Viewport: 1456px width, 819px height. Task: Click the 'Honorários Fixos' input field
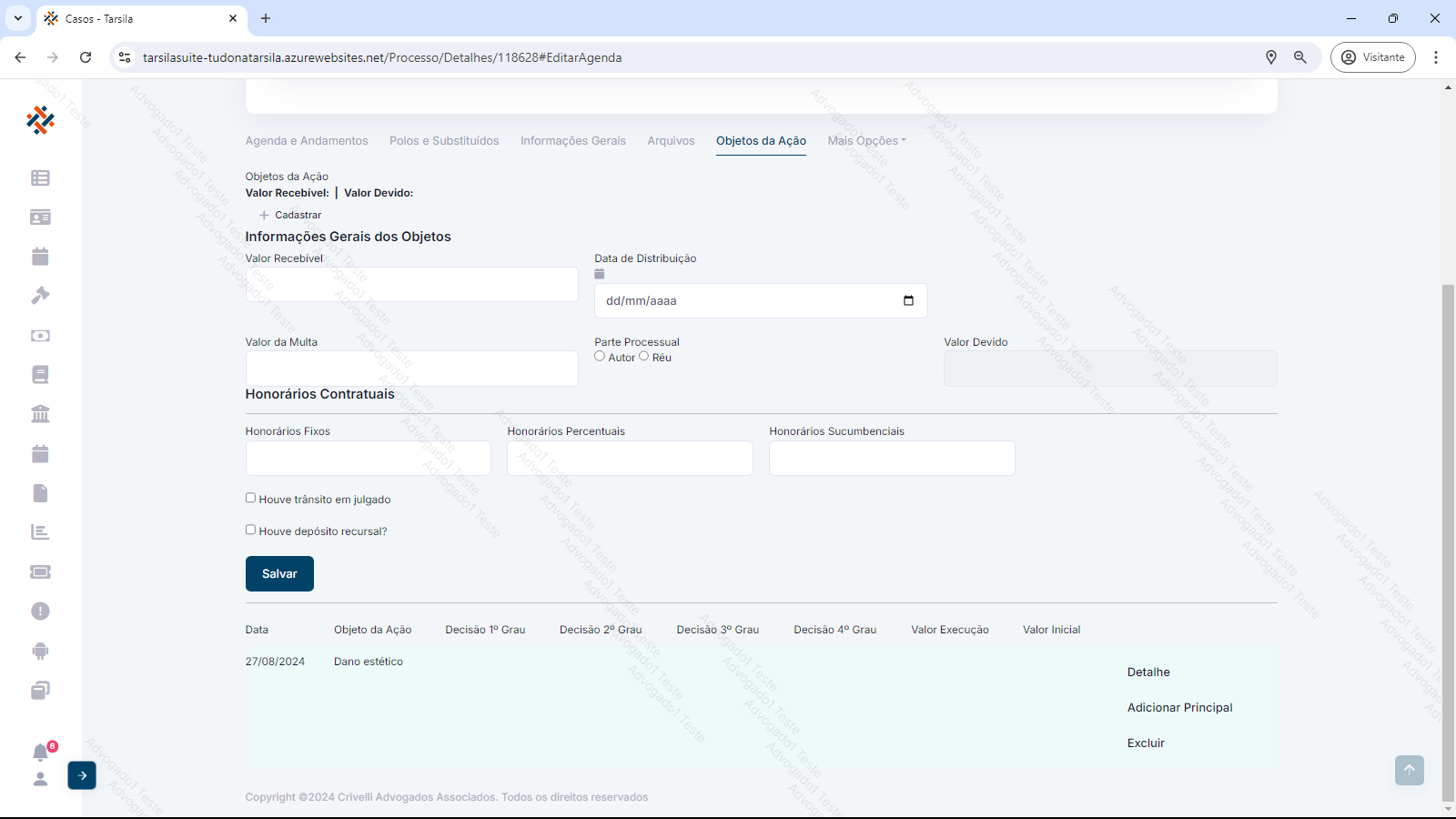coord(368,459)
